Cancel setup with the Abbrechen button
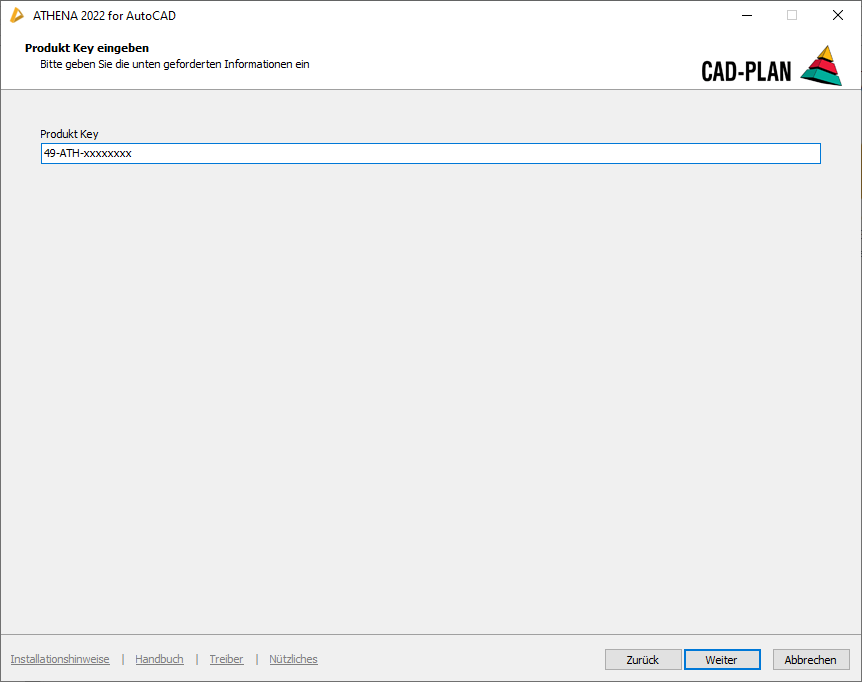 811,660
